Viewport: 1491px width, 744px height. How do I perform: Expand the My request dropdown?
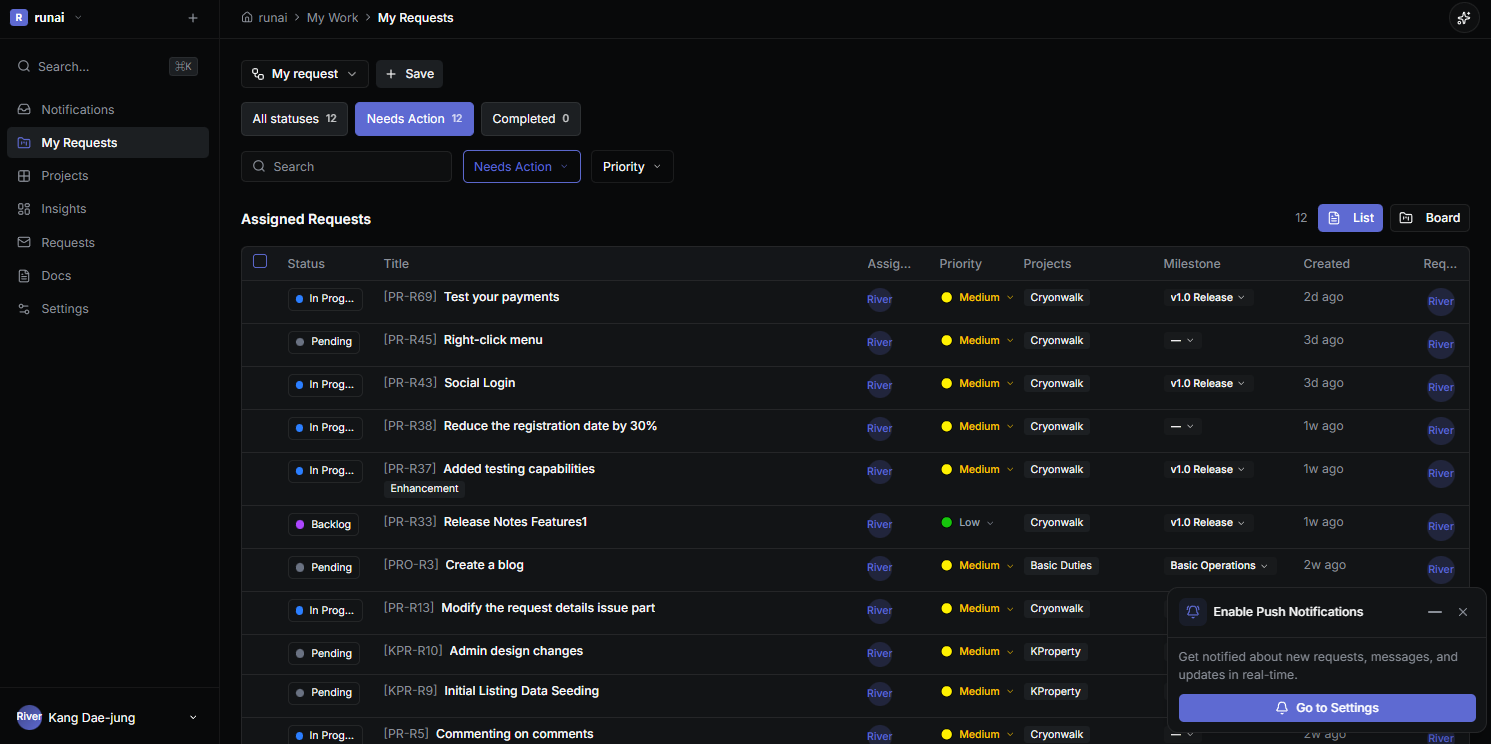(305, 74)
